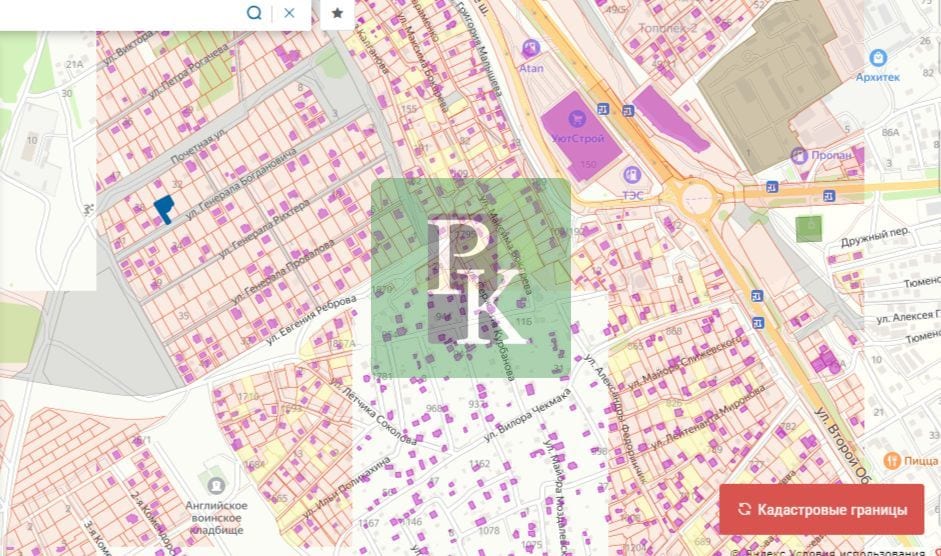
Task: Click the Архитек label text
Action: pos(877,77)
